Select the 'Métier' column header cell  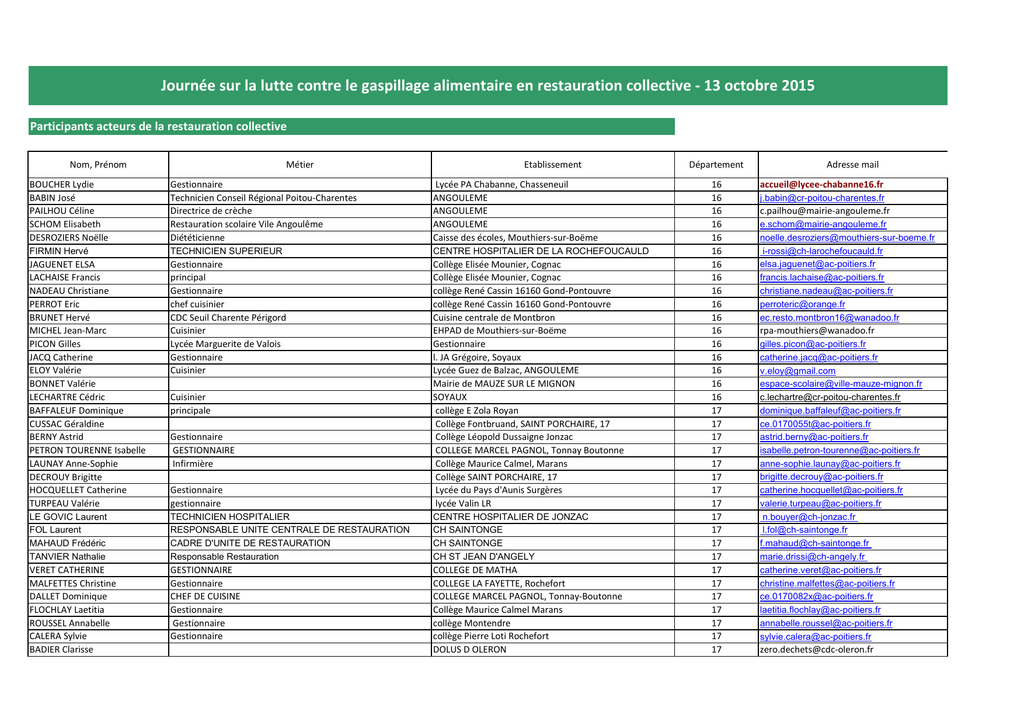pos(299,165)
